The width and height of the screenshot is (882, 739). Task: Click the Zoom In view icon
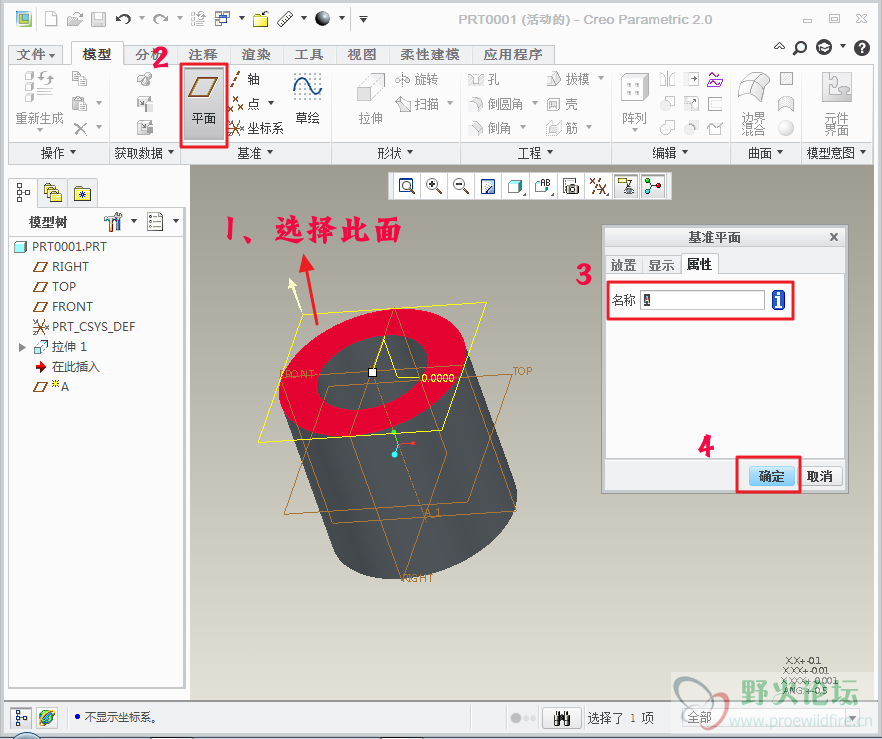click(434, 186)
